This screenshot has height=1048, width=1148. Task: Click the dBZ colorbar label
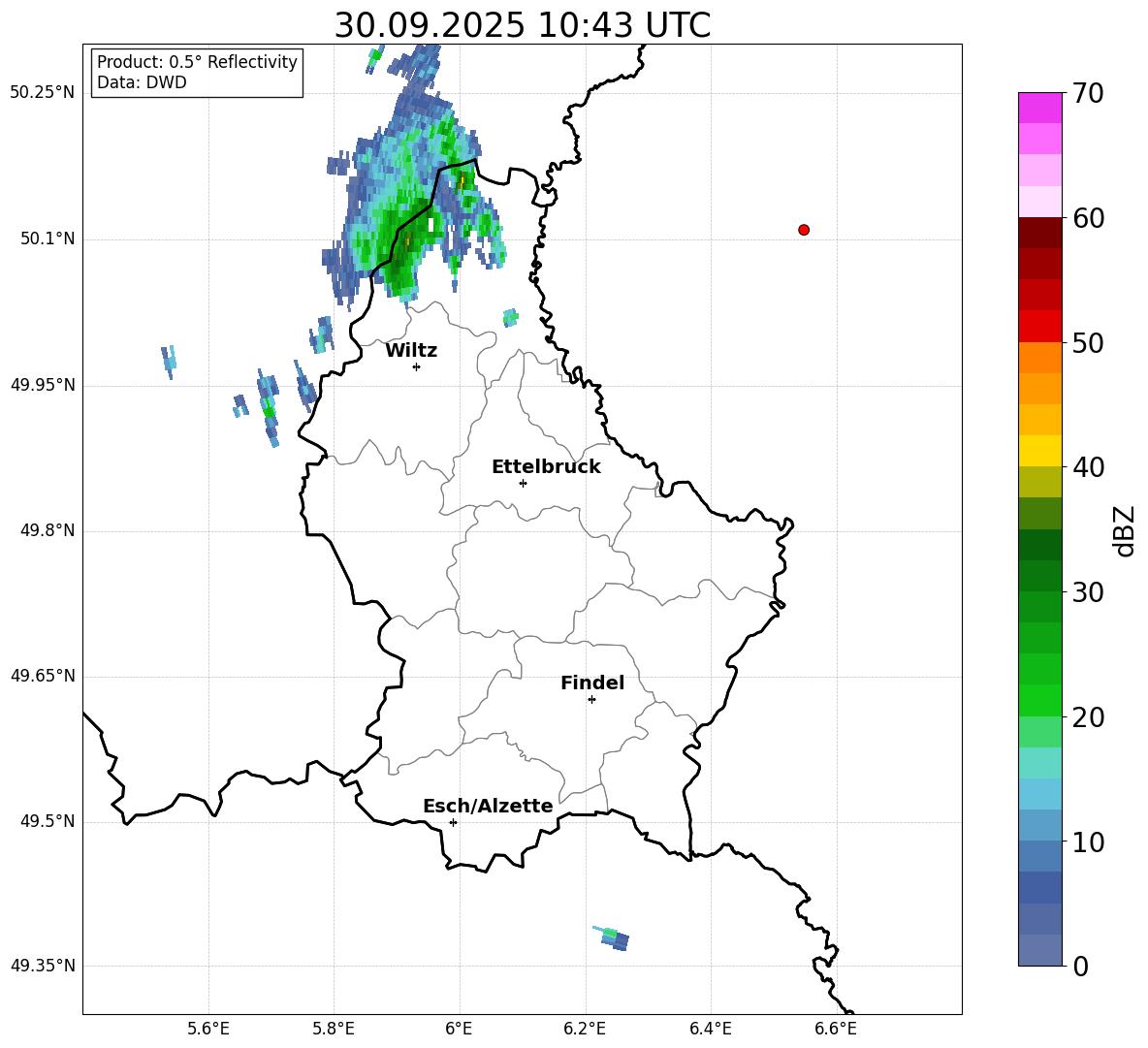(1123, 530)
